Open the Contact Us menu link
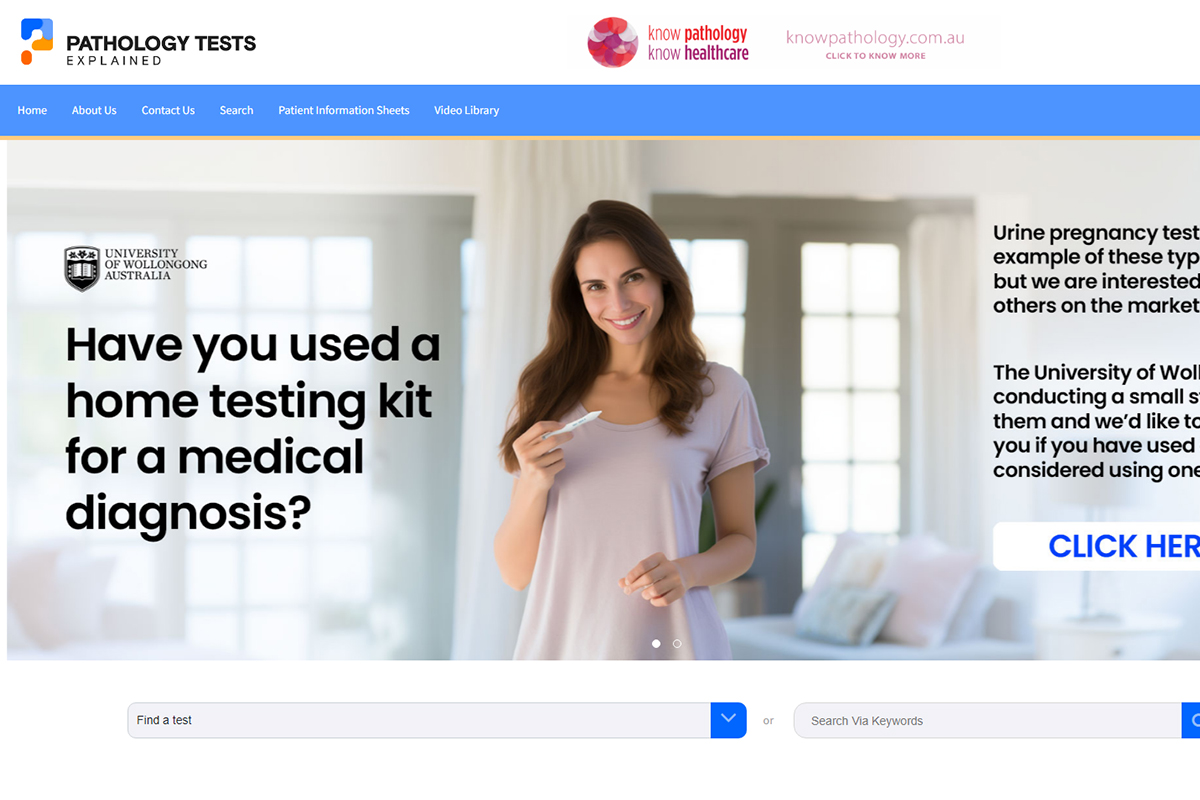Image resolution: width=1200 pixels, height=800 pixels. (168, 110)
